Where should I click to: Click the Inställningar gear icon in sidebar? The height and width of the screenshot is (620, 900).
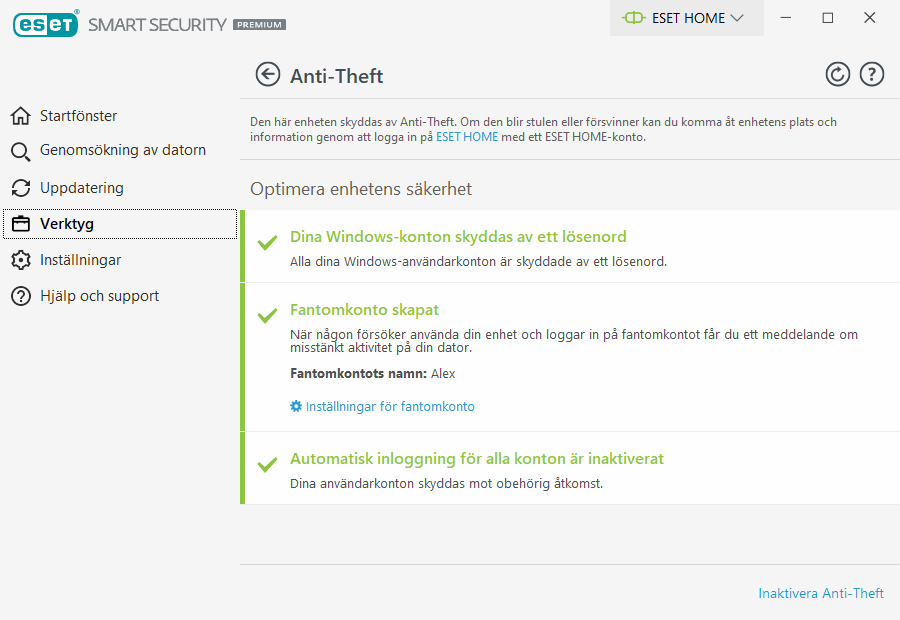[x=21, y=260]
